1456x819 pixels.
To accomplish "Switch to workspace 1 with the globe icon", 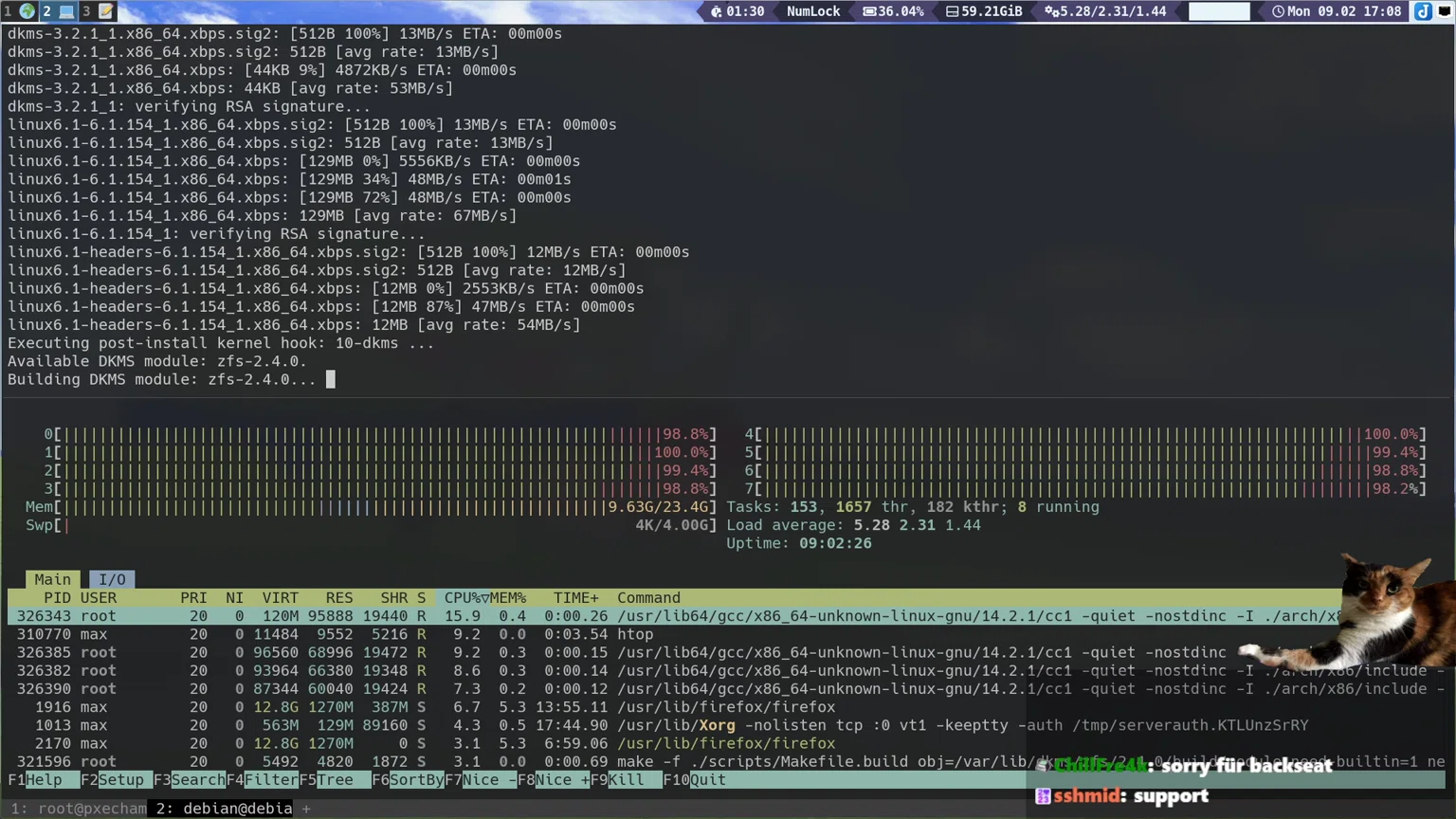I will click(26, 11).
